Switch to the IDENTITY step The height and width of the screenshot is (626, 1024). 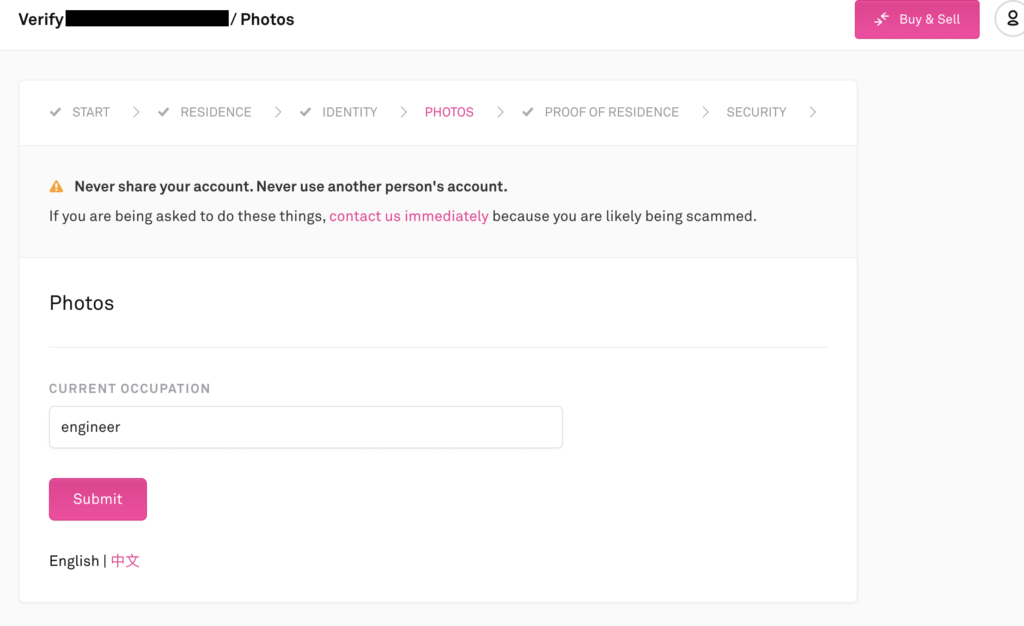(349, 112)
